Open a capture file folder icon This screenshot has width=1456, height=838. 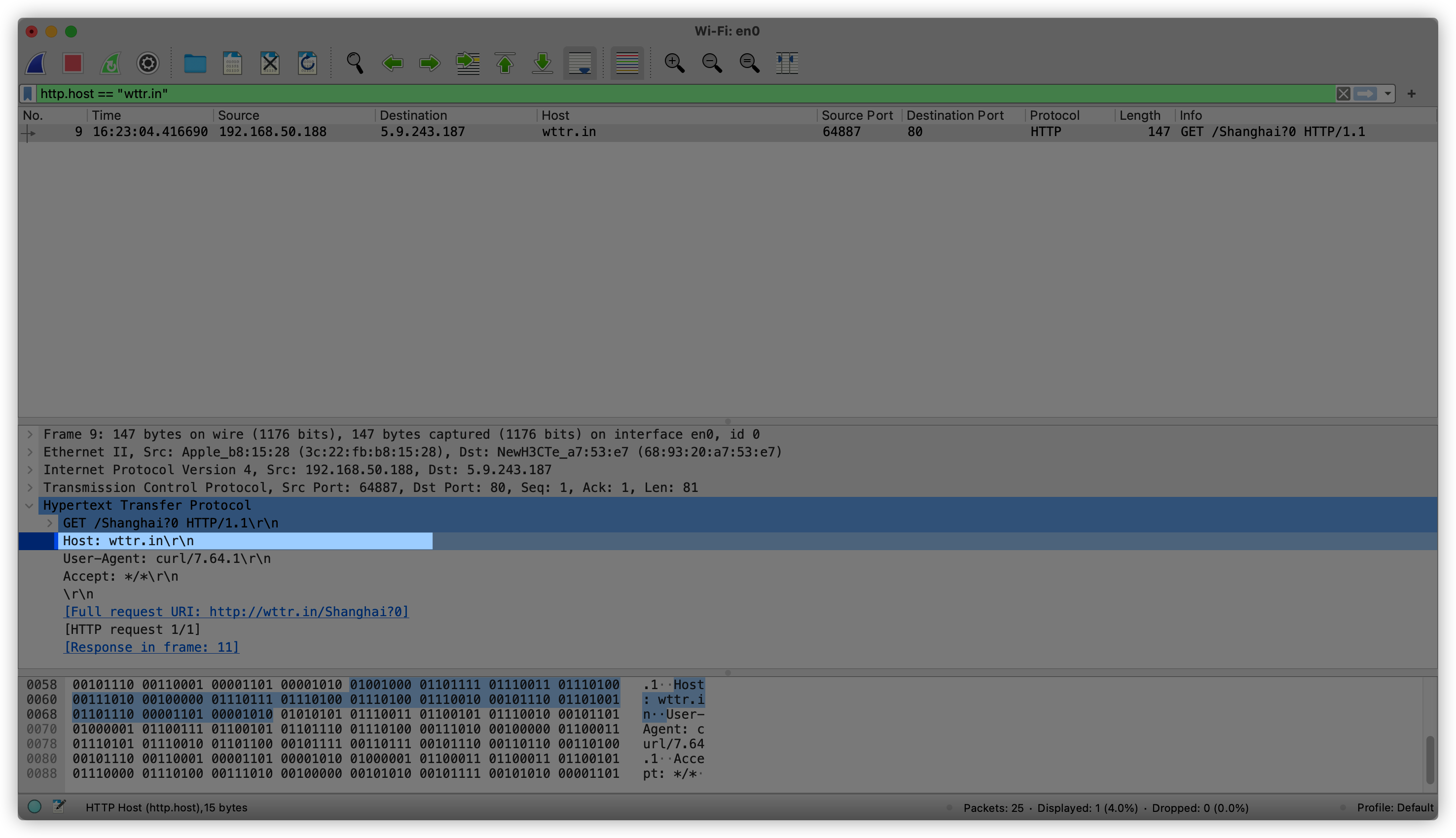tap(195, 63)
